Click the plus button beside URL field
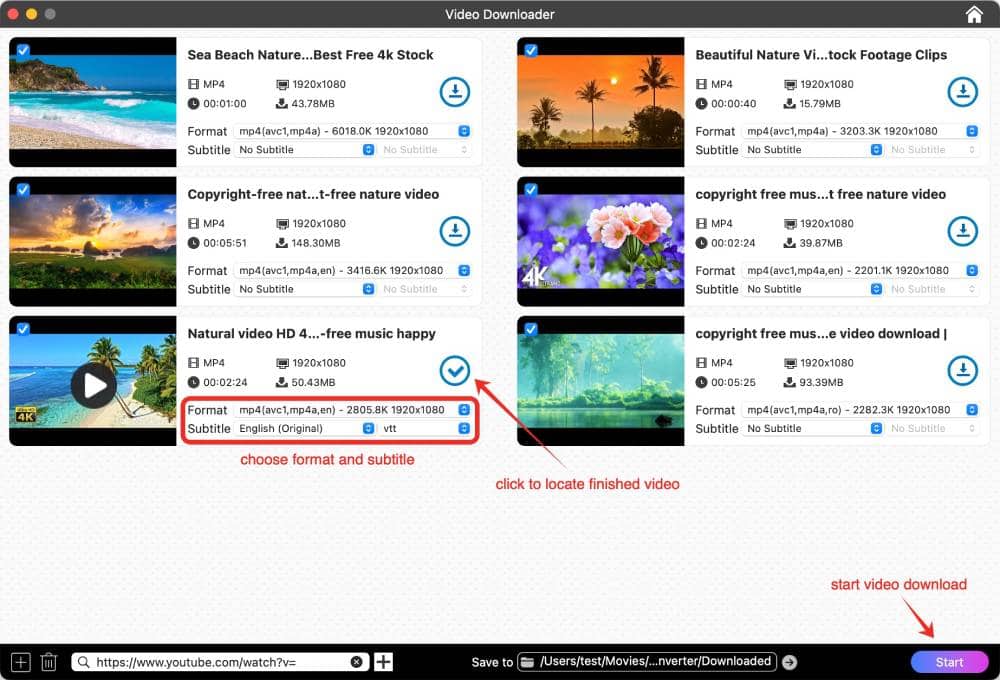 point(383,662)
